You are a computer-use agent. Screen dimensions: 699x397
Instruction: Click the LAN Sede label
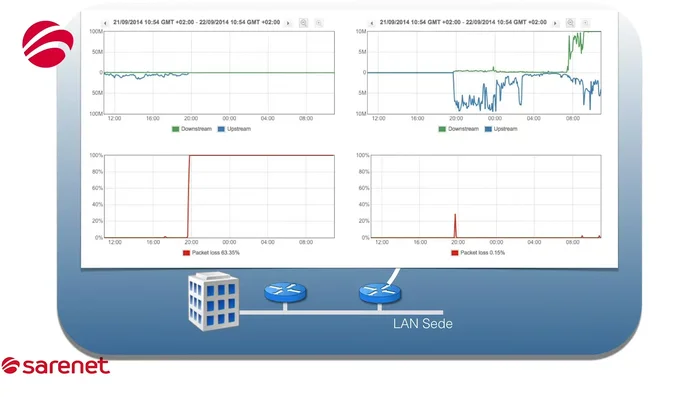[423, 323]
